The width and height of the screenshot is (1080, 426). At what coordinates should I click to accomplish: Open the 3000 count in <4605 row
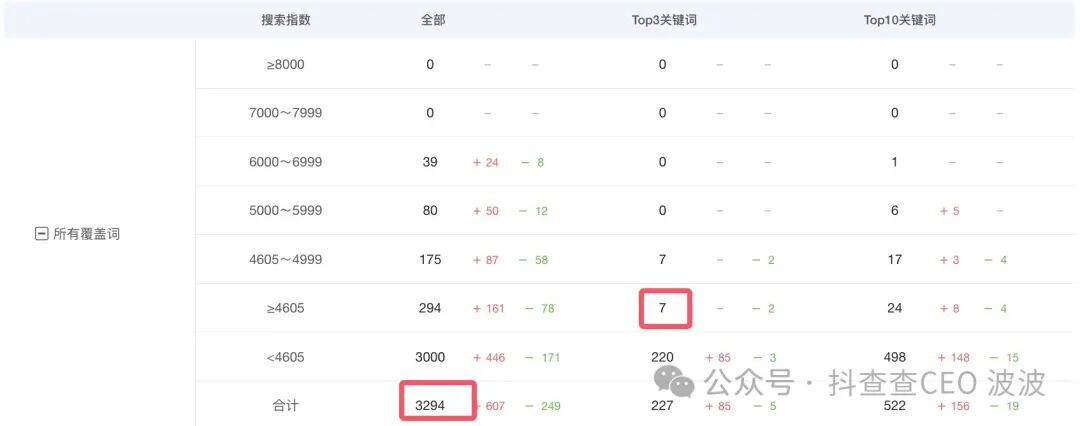click(431, 357)
